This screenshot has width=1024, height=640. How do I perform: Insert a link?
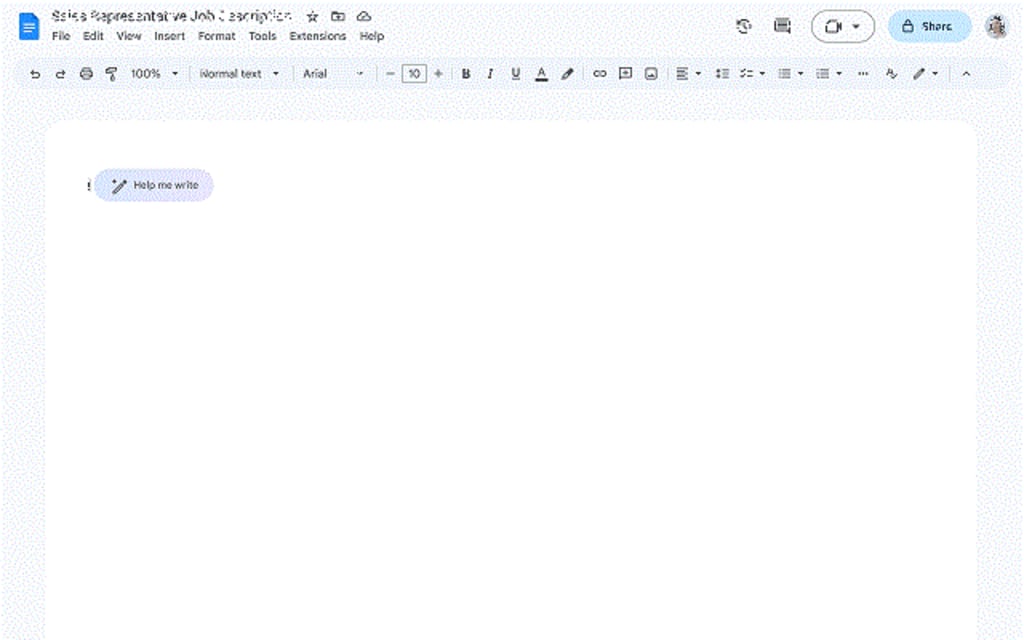[600, 74]
